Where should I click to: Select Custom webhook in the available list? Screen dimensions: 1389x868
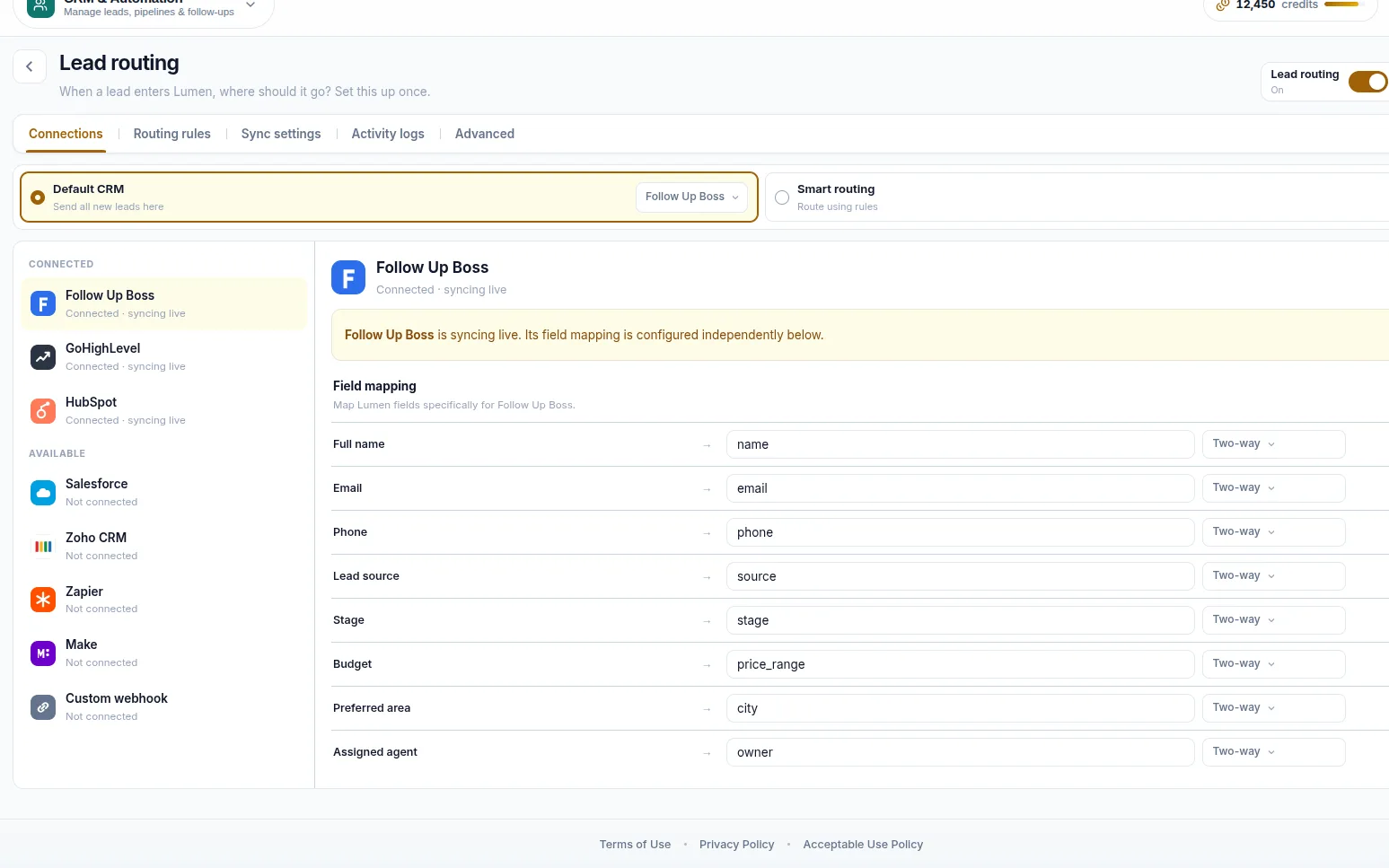click(x=163, y=707)
